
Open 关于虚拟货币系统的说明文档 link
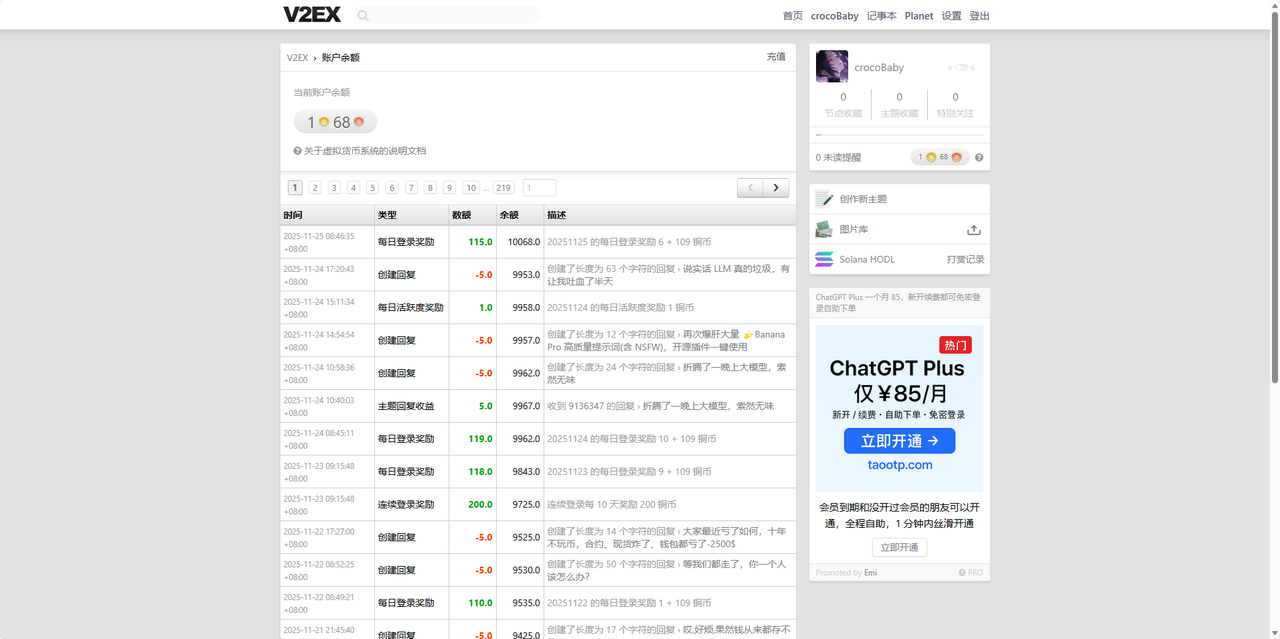tap(365, 151)
